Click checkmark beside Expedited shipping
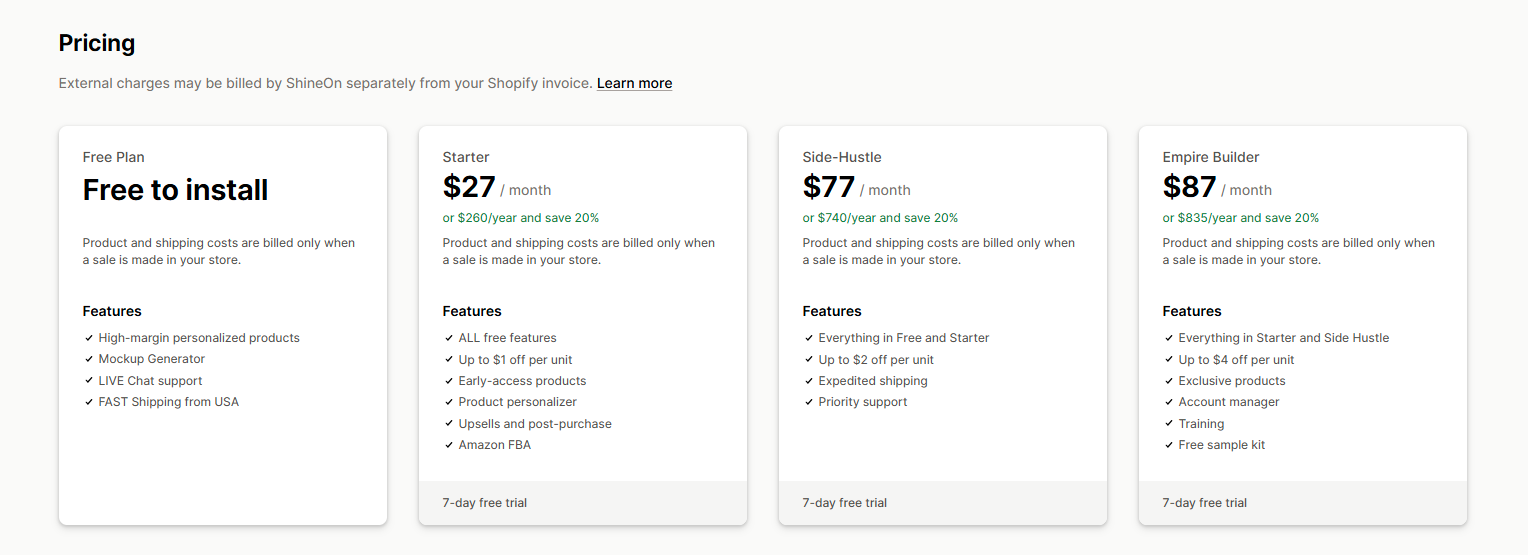 [x=809, y=381]
